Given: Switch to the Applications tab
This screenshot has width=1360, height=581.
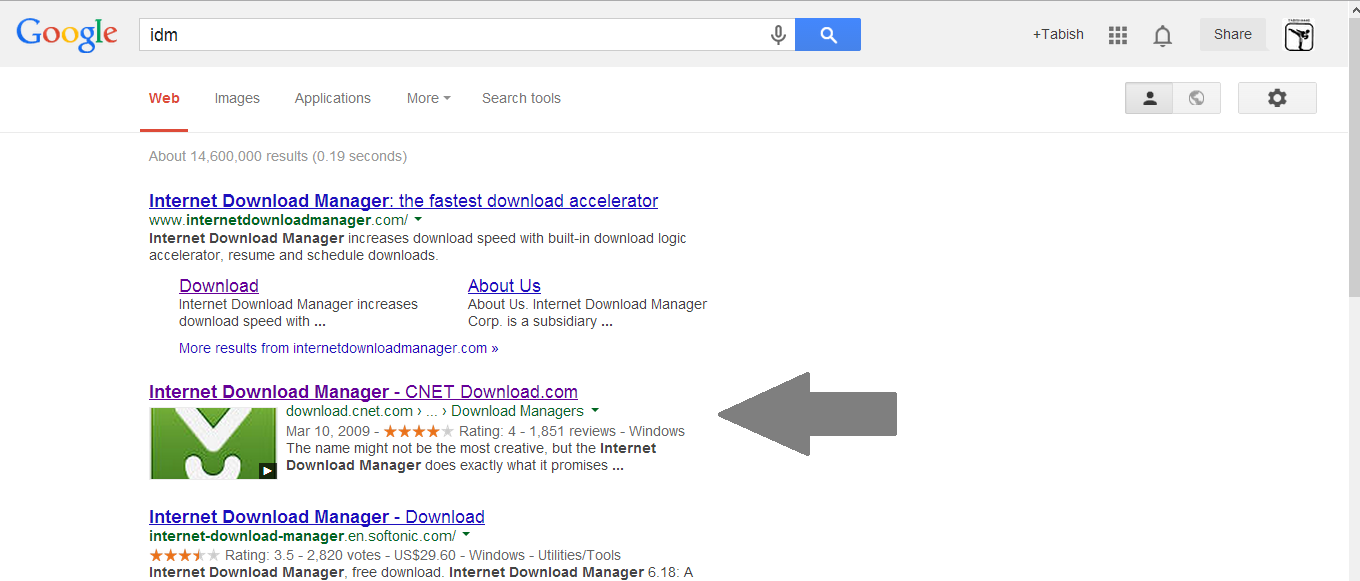Looking at the screenshot, I should point(332,98).
